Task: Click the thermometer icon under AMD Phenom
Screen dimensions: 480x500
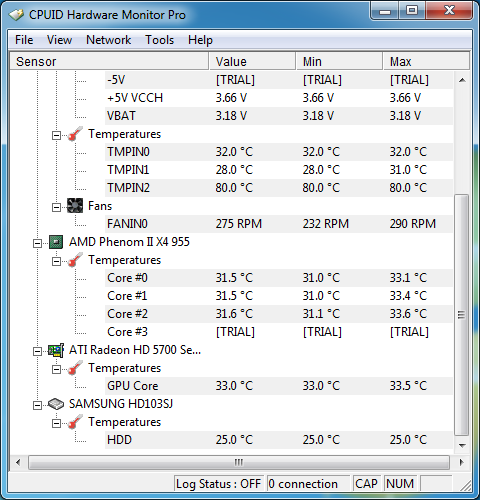Action: (x=75, y=260)
